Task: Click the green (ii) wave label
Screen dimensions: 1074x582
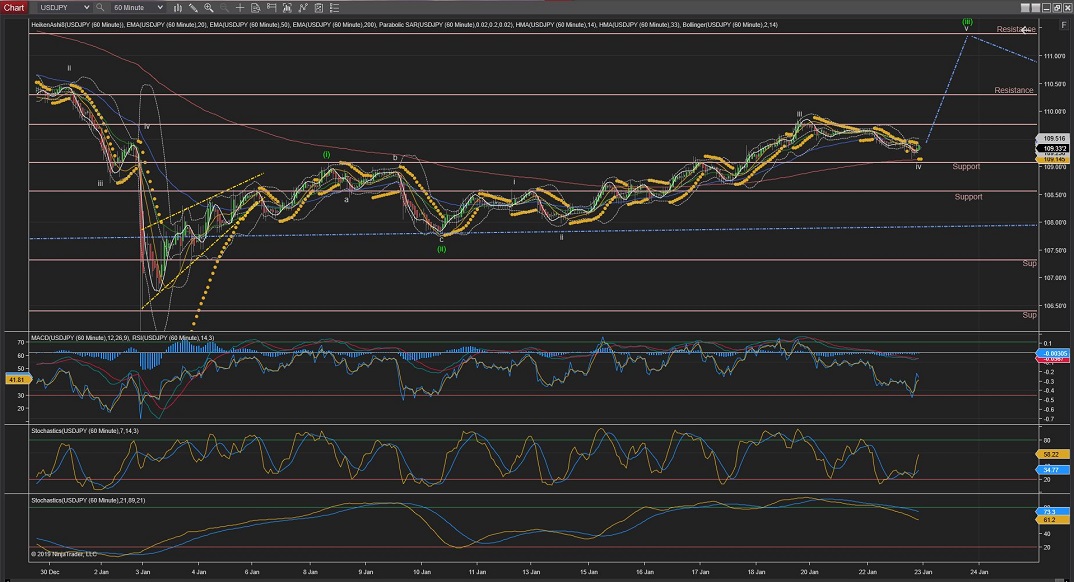Action: point(442,249)
